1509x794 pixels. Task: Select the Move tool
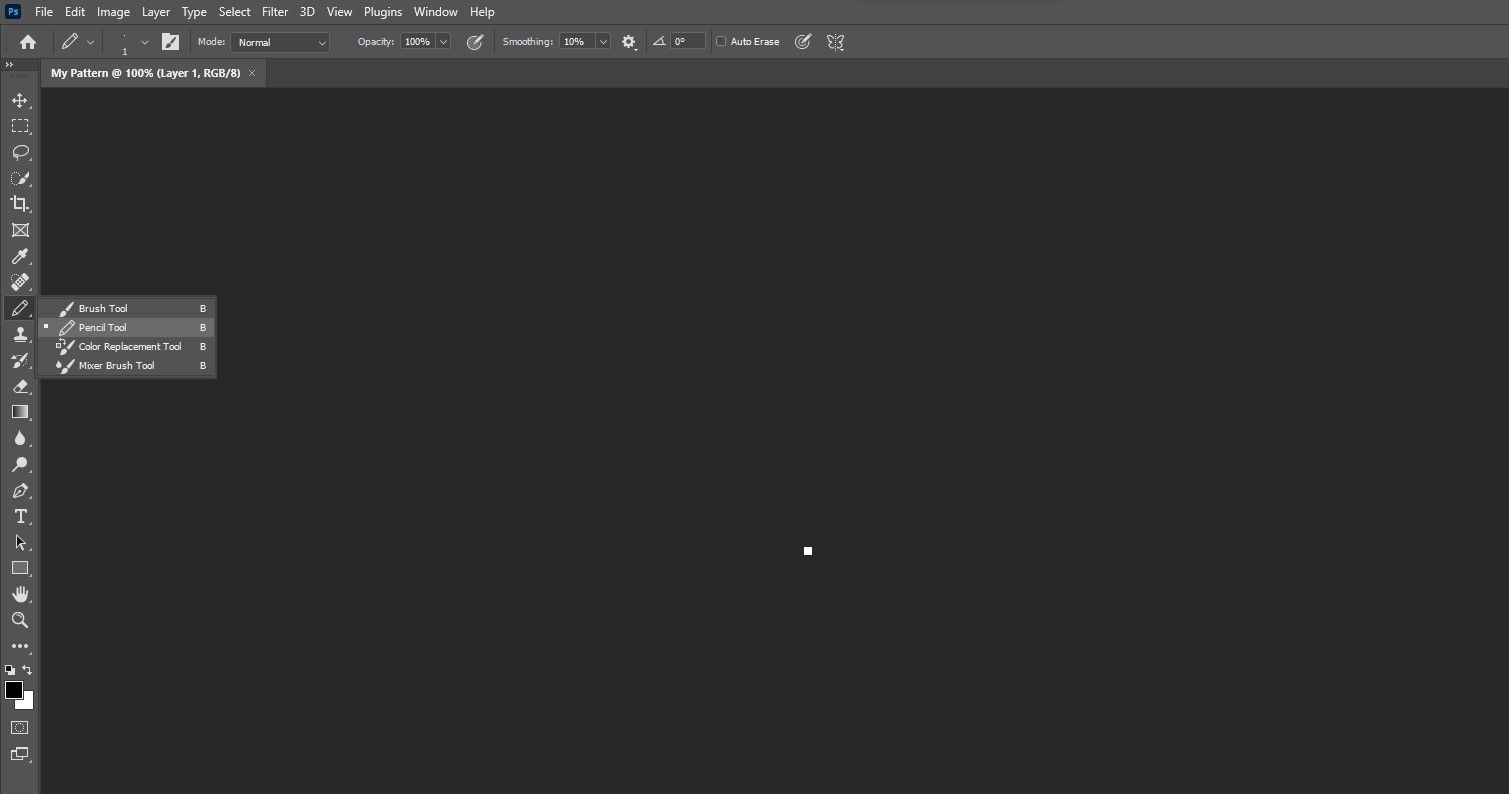click(20, 100)
